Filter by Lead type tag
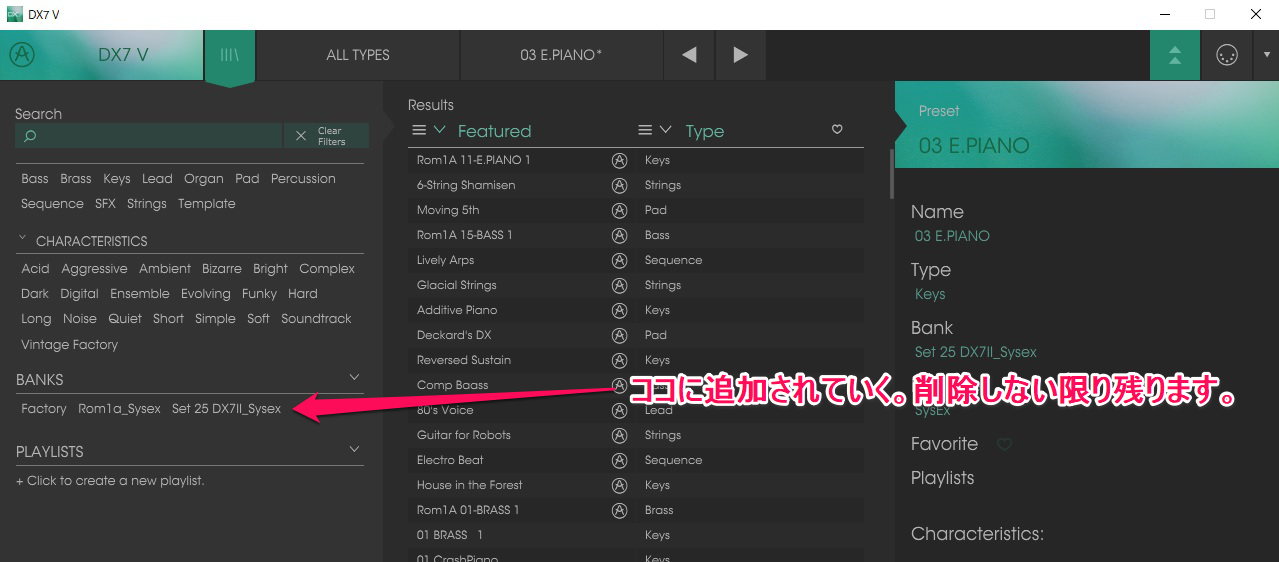The image size is (1279, 562). pos(157,179)
